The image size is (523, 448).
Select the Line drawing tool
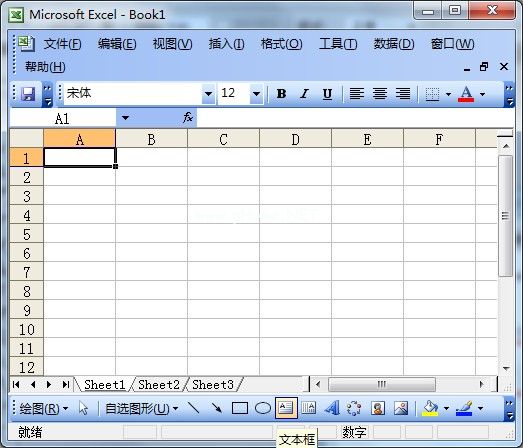point(193,408)
